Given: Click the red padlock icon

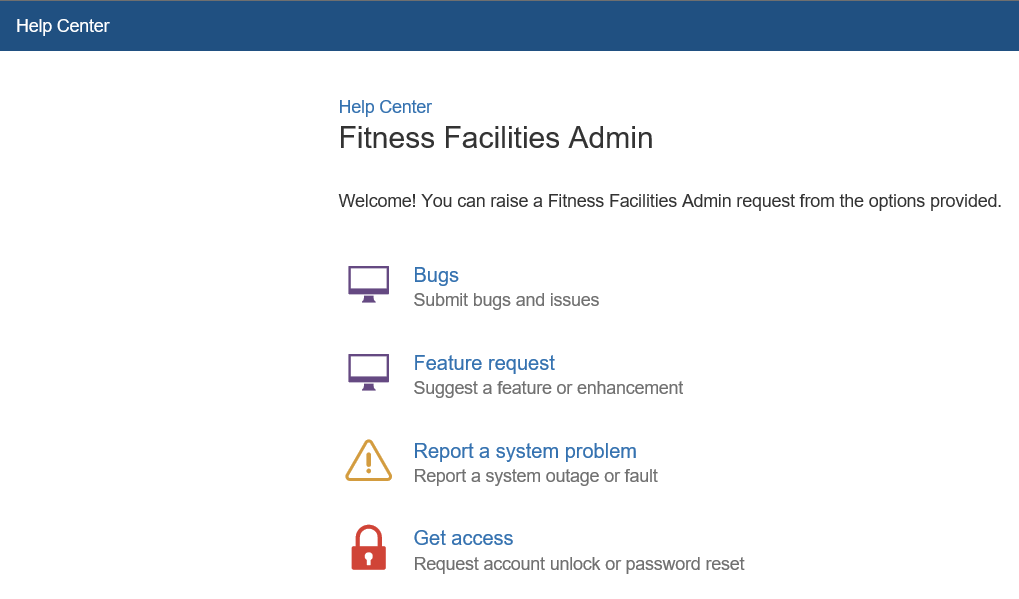Looking at the screenshot, I should click(368, 548).
